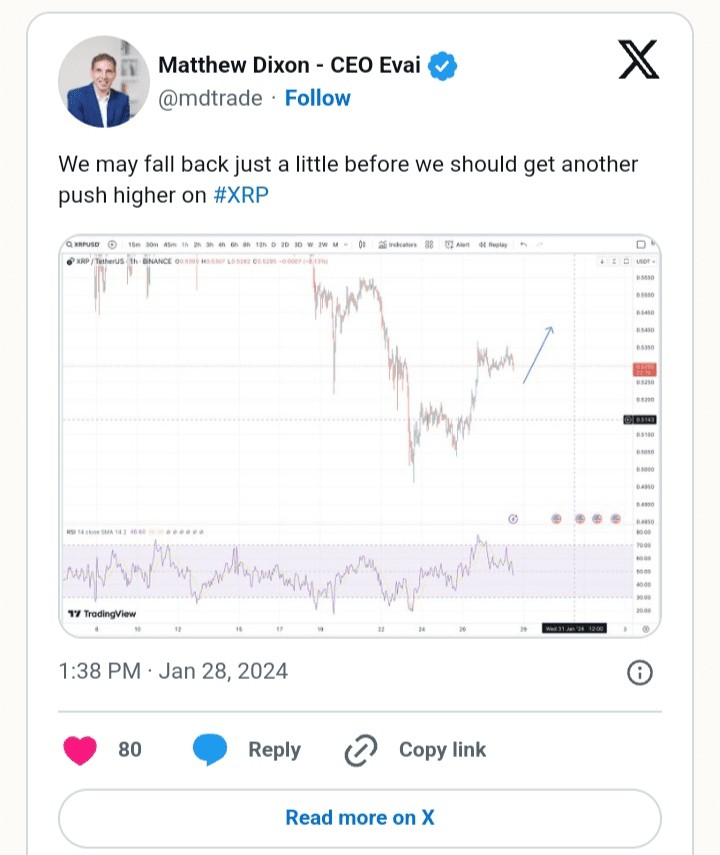Open the 1:38 PM Jan 28 timestamp
The height and width of the screenshot is (855, 720).
173,671
